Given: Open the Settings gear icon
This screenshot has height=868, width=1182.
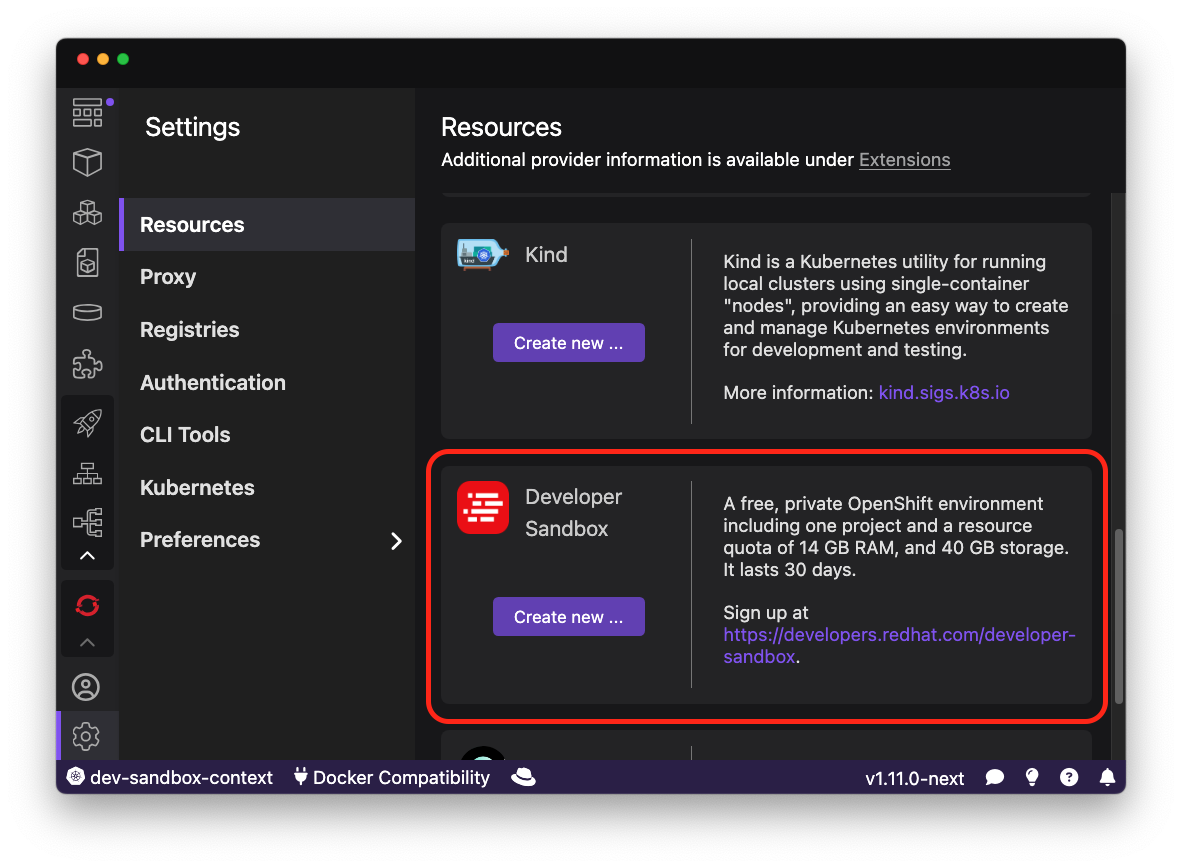Looking at the screenshot, I should pos(86,736).
